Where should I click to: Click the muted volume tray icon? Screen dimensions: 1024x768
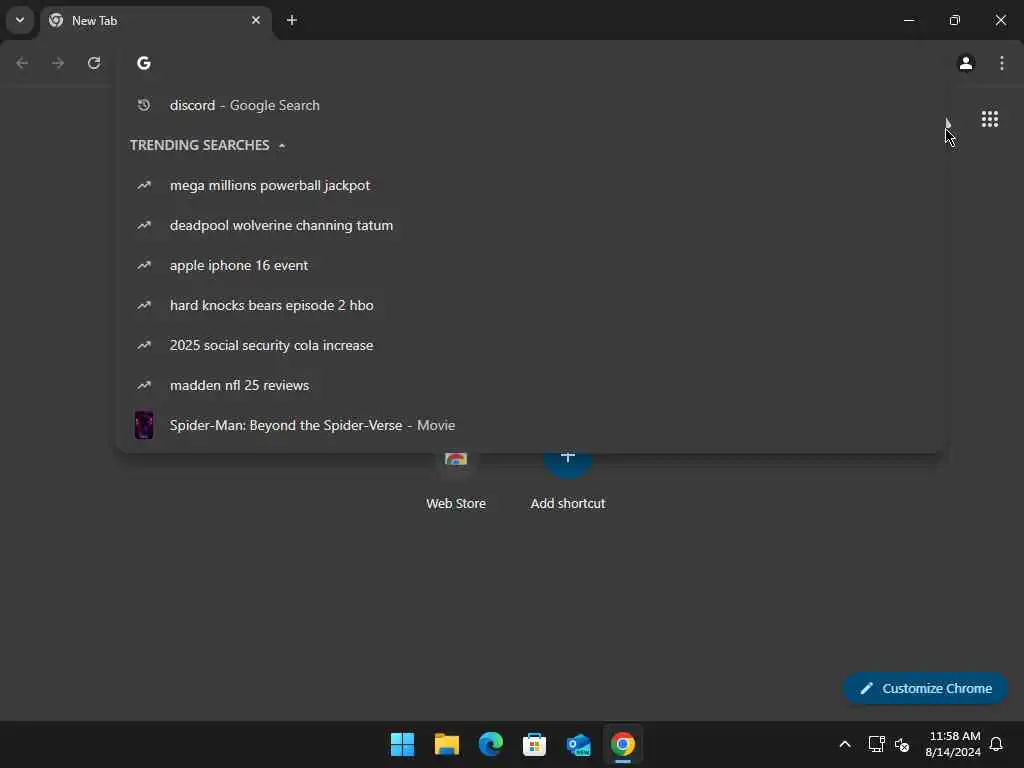coord(902,744)
